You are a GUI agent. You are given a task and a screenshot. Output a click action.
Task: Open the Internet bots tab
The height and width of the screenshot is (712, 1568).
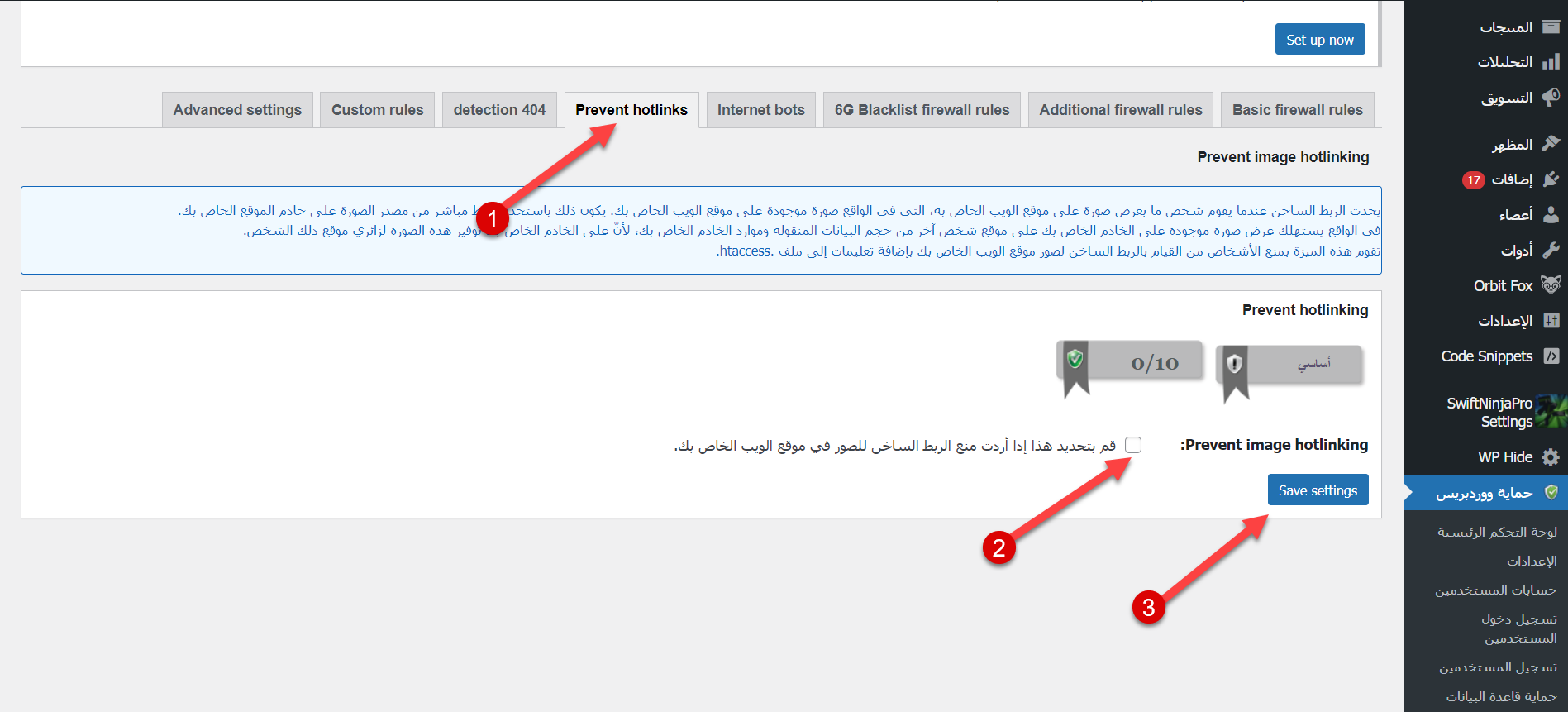coord(761,110)
